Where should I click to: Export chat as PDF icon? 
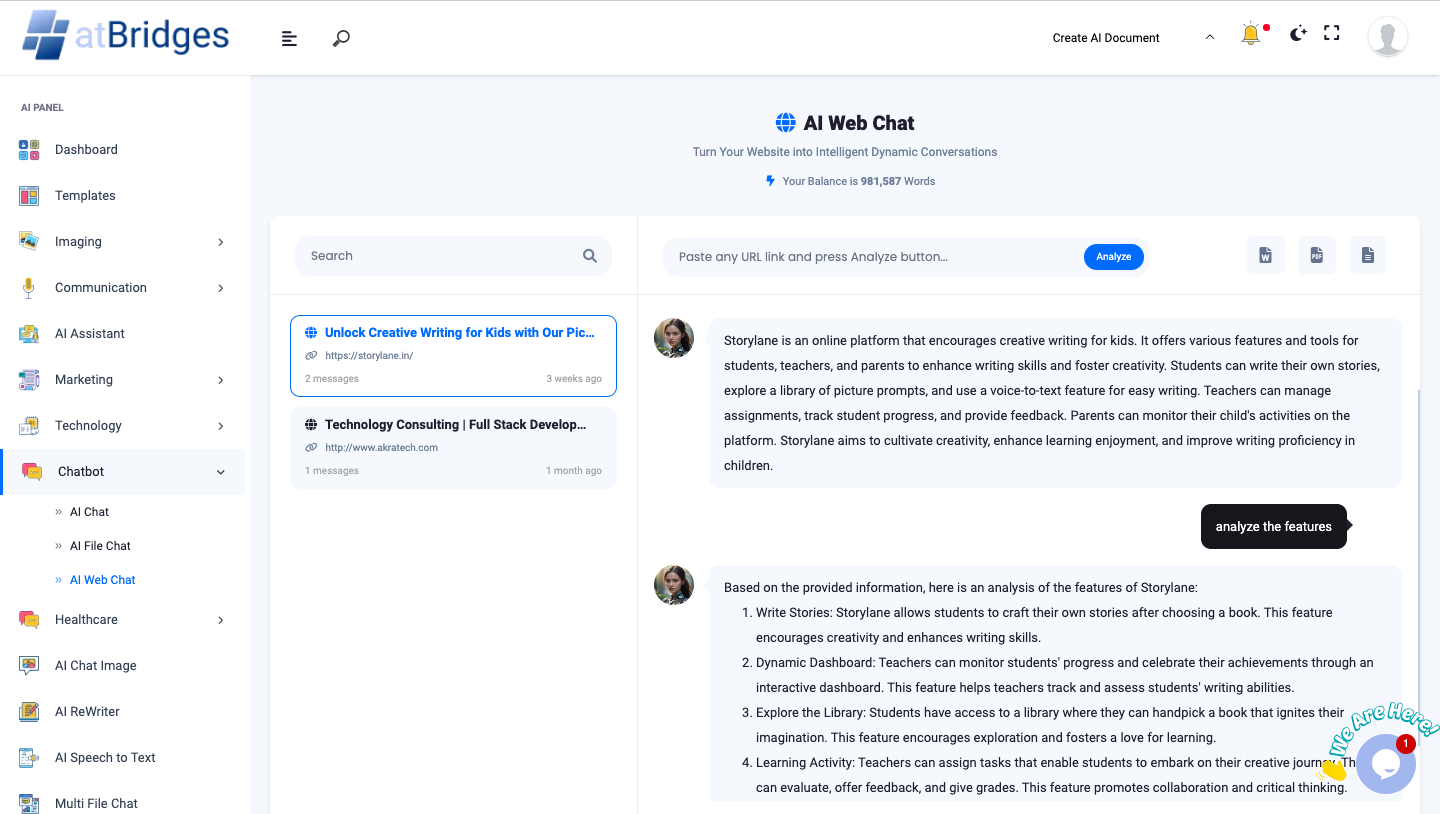click(1316, 256)
